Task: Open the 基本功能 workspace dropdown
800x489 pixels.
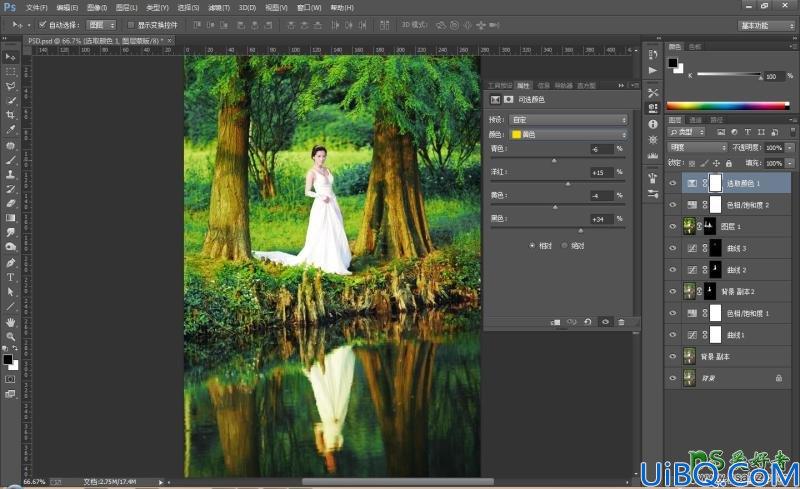Action: pyautogui.click(x=766, y=25)
